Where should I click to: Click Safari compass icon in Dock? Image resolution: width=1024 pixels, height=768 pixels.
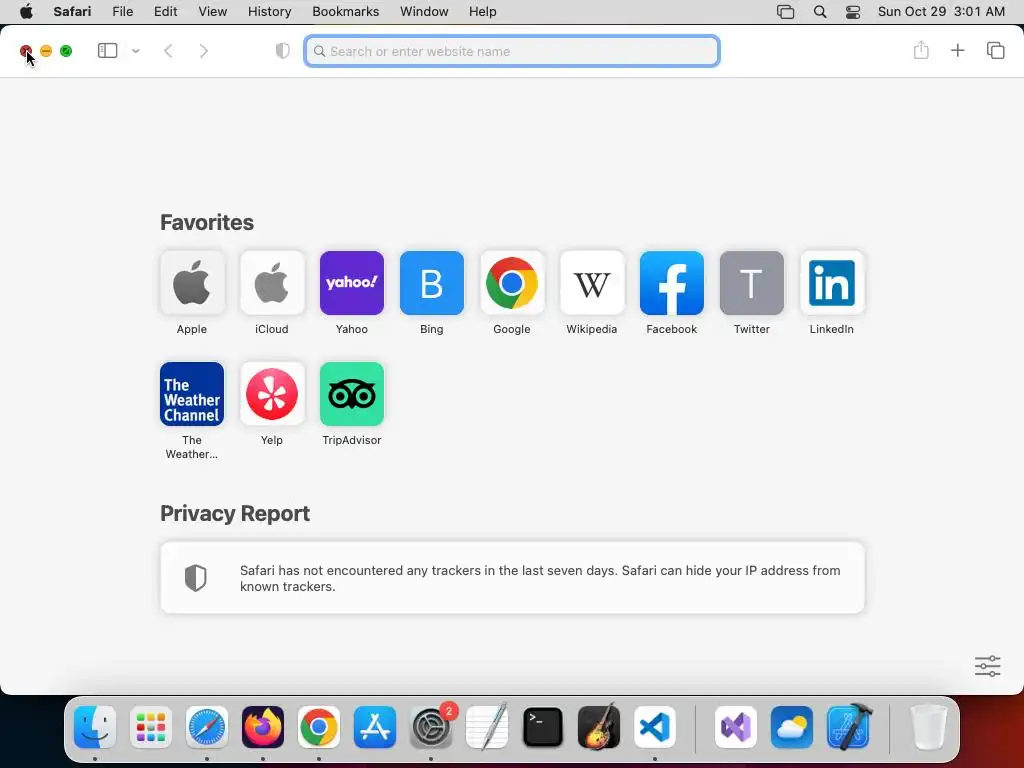[x=207, y=727]
